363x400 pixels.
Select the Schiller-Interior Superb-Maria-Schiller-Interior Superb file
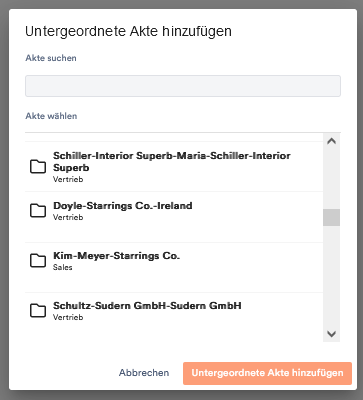point(174,167)
